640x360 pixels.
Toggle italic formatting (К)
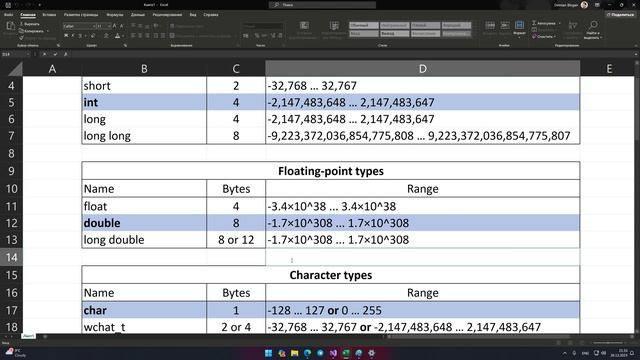[x=73, y=36]
